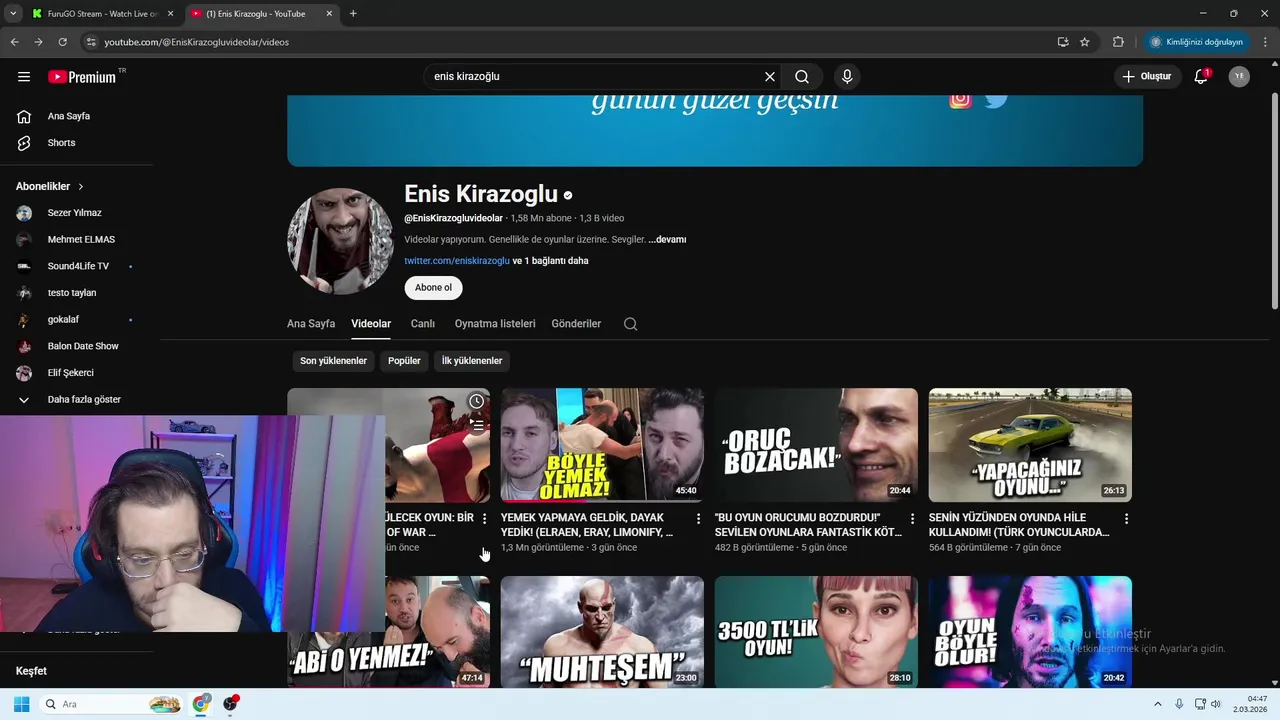The width and height of the screenshot is (1280, 720).
Task: Open the Oynatma listeleri tab
Action: [x=495, y=324]
